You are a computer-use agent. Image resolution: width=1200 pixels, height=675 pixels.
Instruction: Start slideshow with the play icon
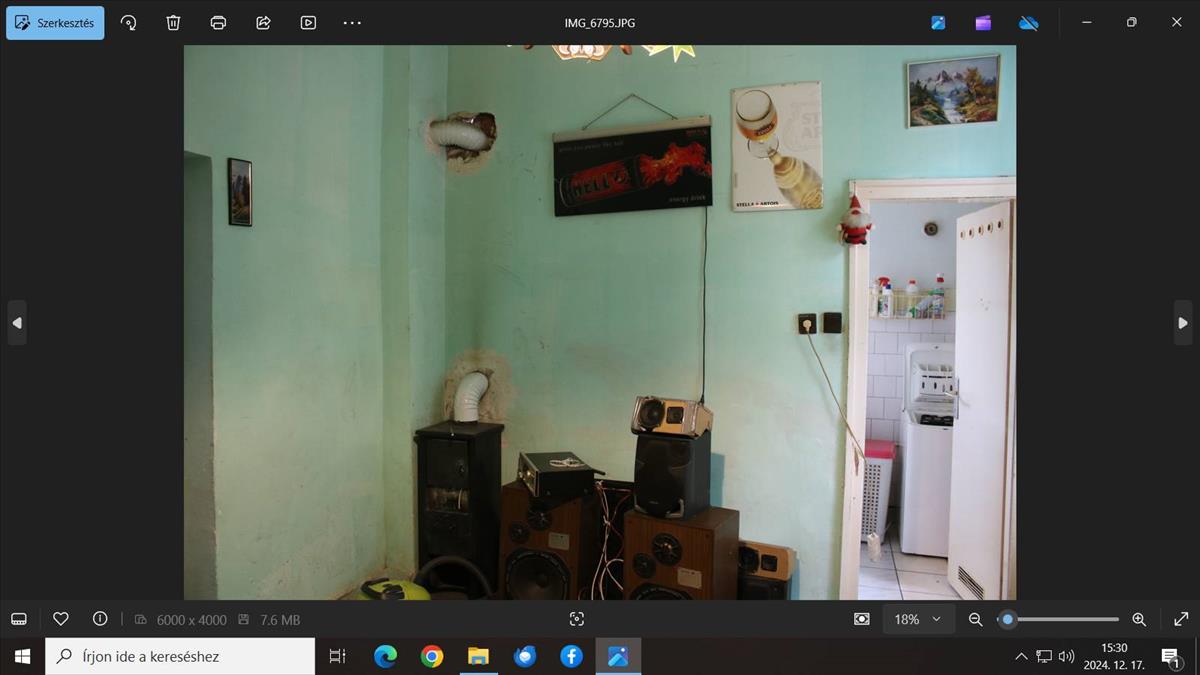(x=308, y=23)
